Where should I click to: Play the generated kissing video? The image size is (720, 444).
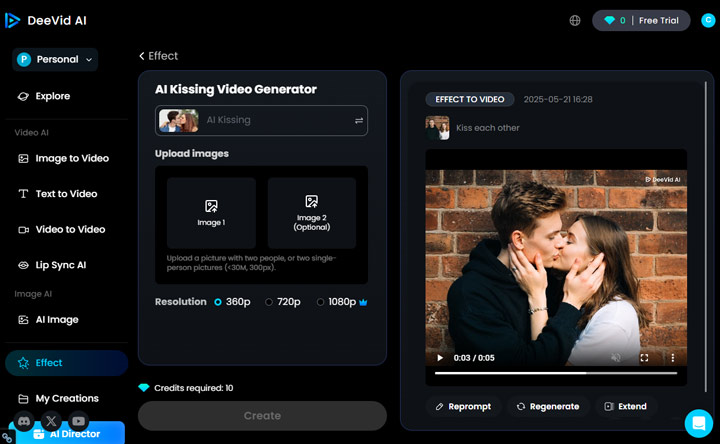440,358
